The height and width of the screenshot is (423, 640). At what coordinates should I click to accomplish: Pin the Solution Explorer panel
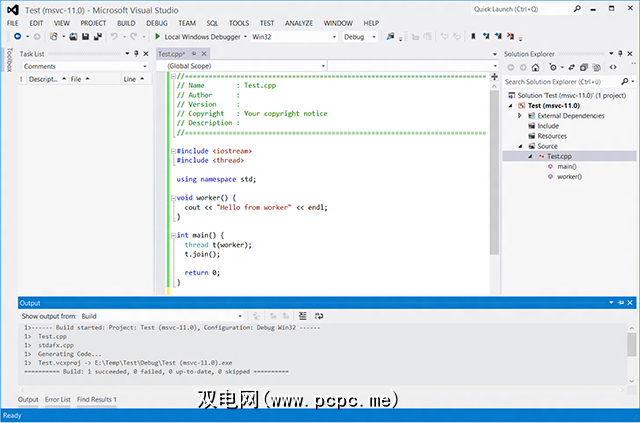coord(620,53)
